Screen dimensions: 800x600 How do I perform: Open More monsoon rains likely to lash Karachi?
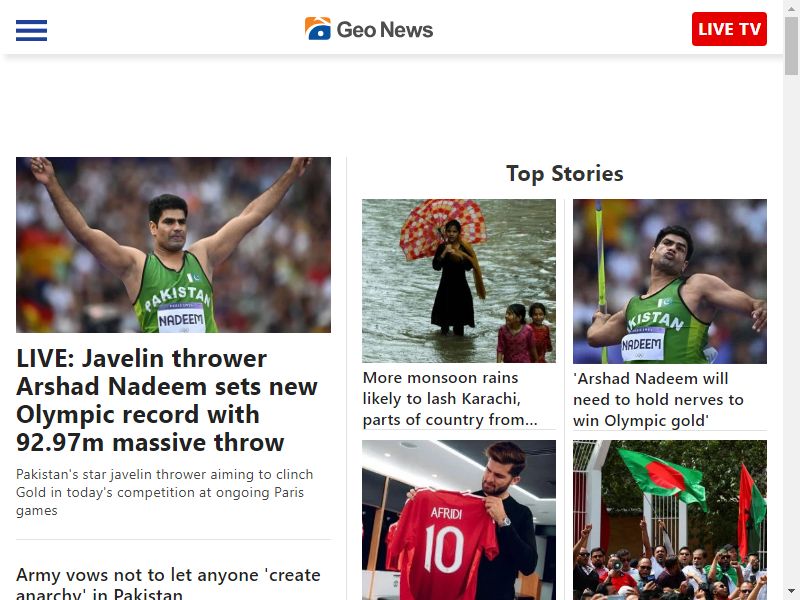tap(450, 398)
